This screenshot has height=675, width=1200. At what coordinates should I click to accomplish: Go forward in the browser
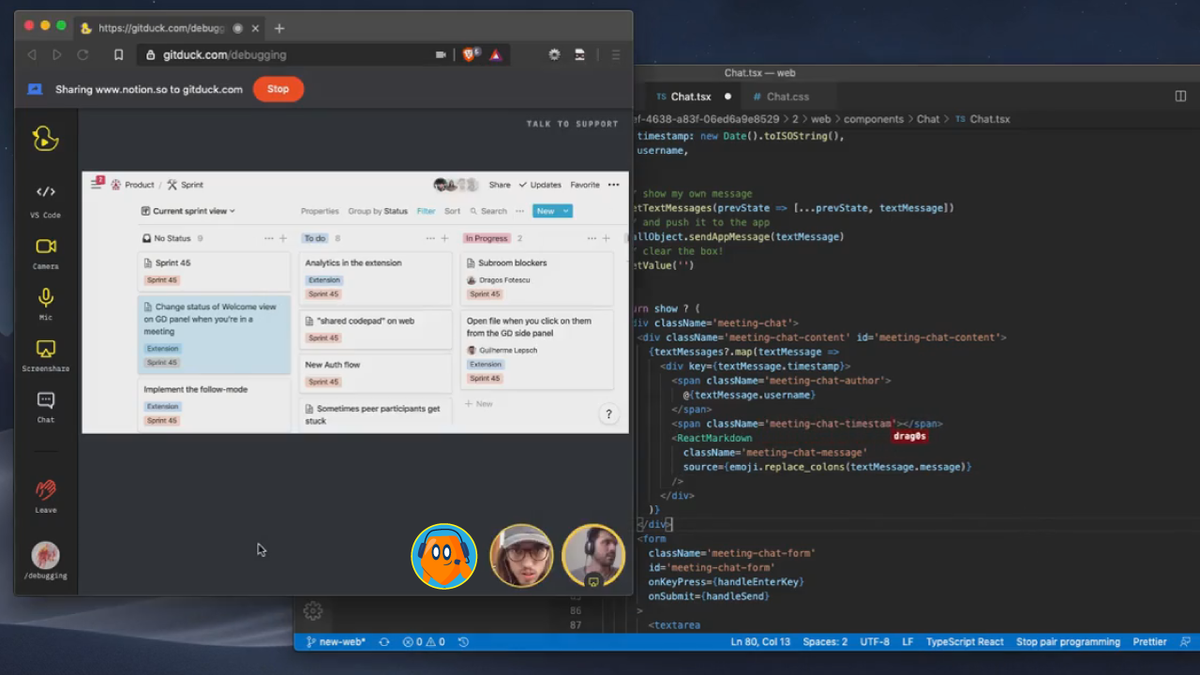[57, 55]
